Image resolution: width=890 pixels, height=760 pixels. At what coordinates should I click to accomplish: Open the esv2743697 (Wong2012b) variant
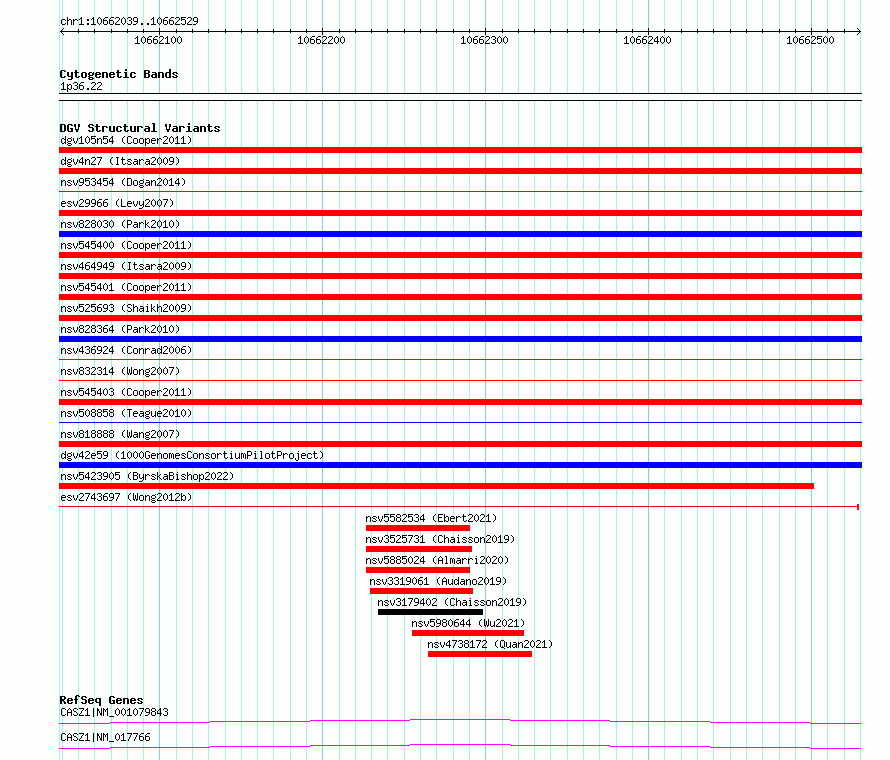(459, 507)
